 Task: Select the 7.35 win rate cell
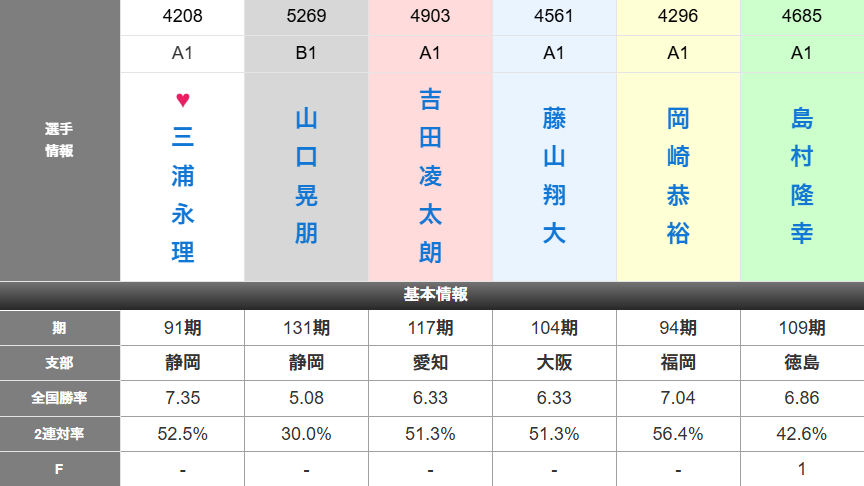click(182, 398)
